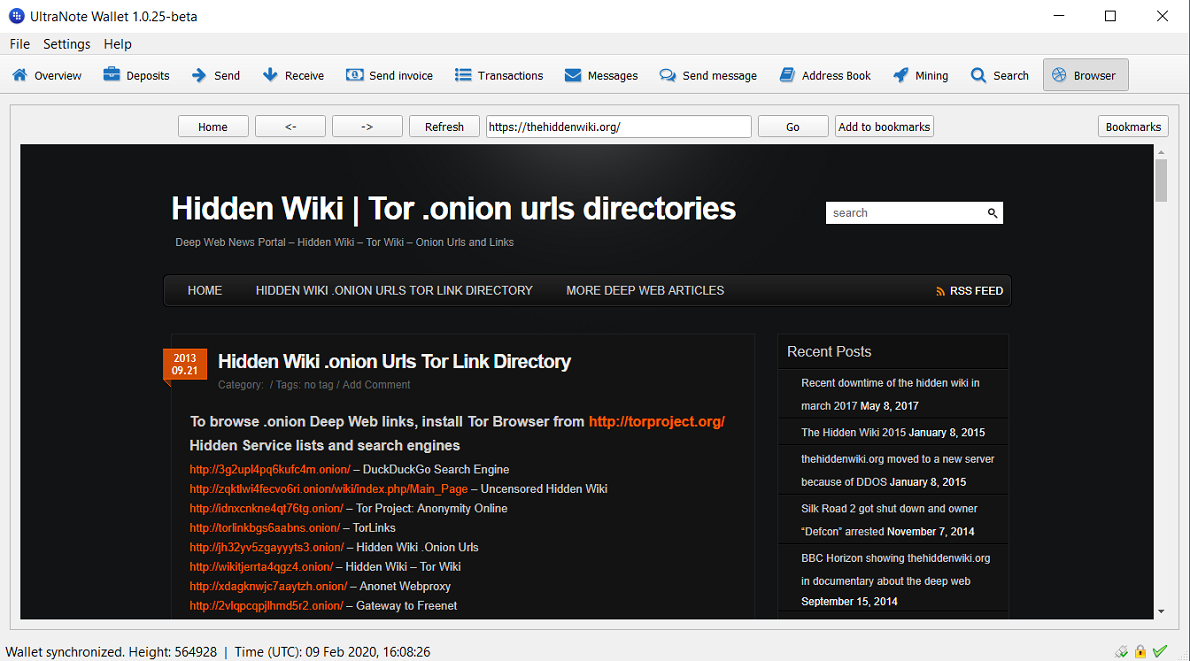Open the Help menu
This screenshot has width=1190, height=661.
118,44
